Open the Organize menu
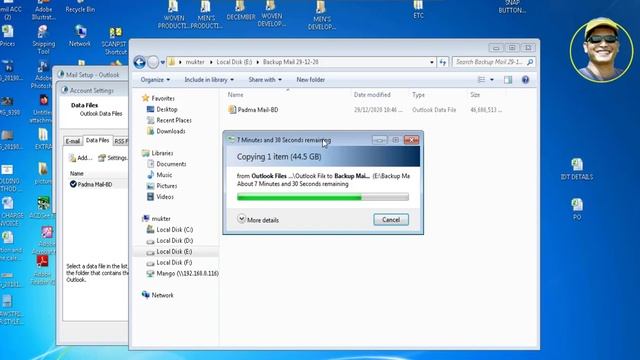Image resolution: width=640 pixels, height=360 pixels. 155,80
